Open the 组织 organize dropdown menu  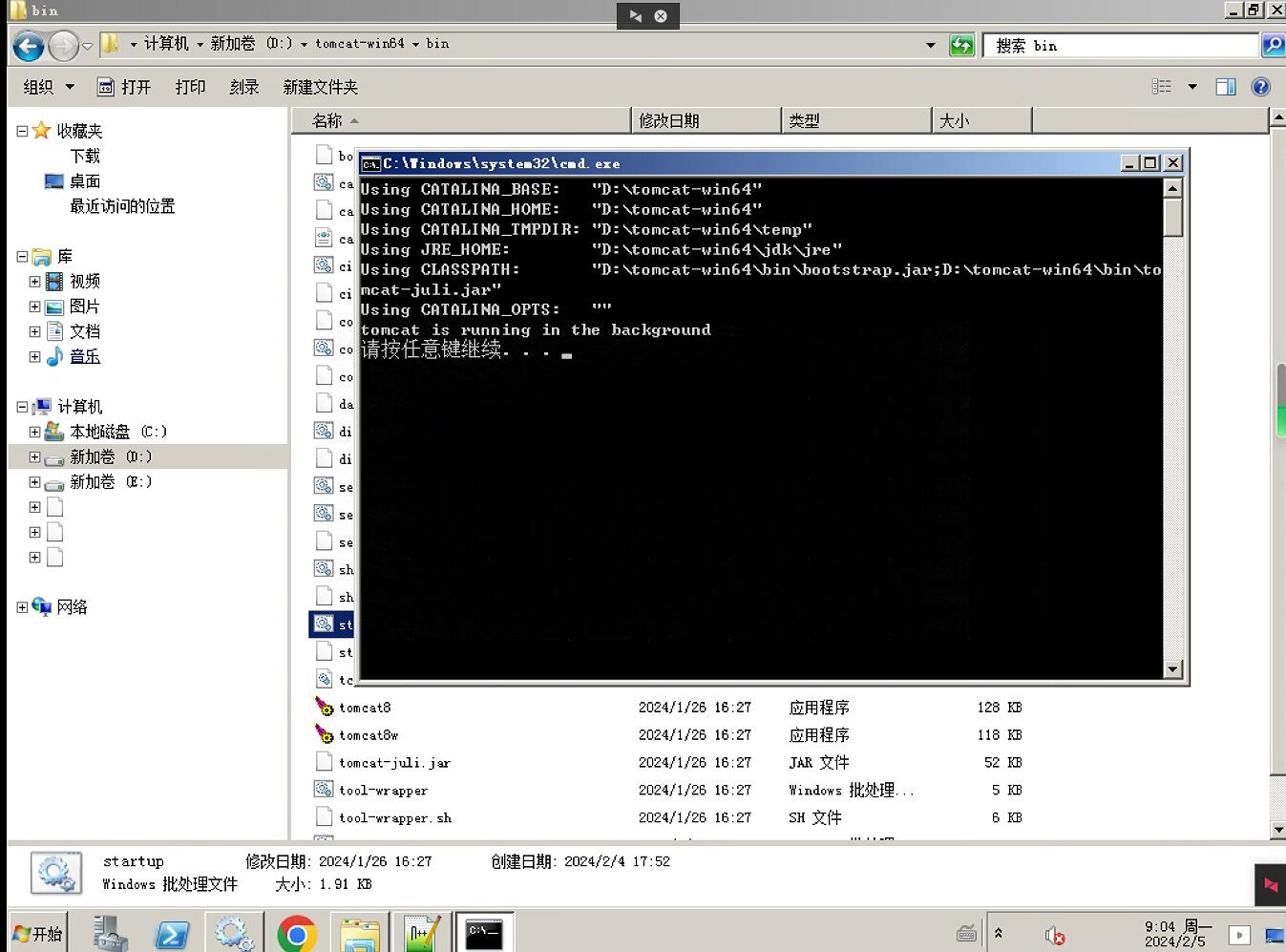49,87
